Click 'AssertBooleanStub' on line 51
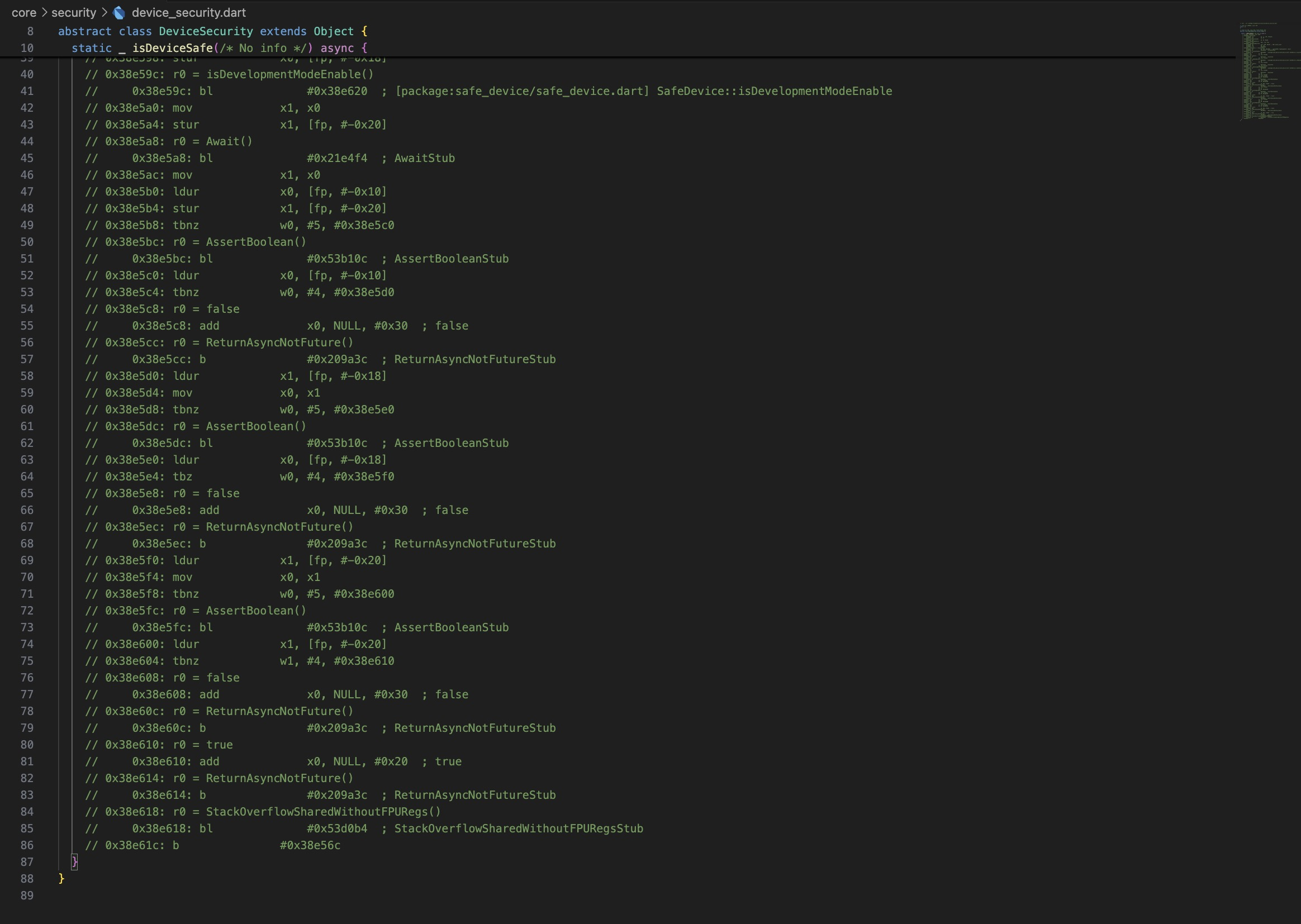 (452, 259)
